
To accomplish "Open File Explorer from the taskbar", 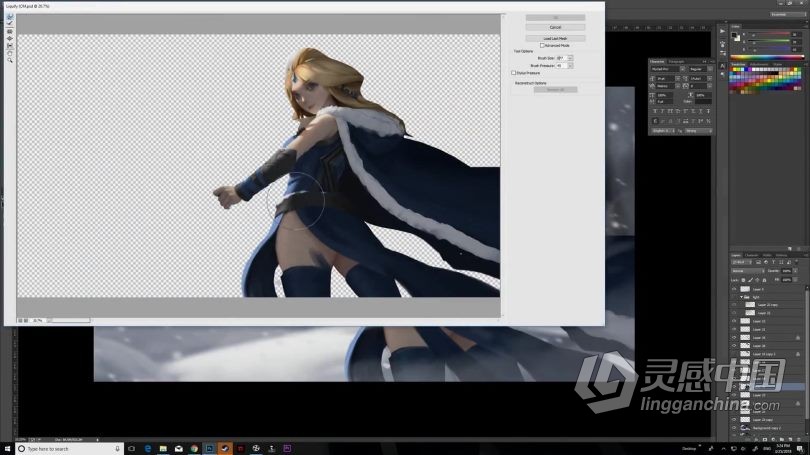I will 163,449.
